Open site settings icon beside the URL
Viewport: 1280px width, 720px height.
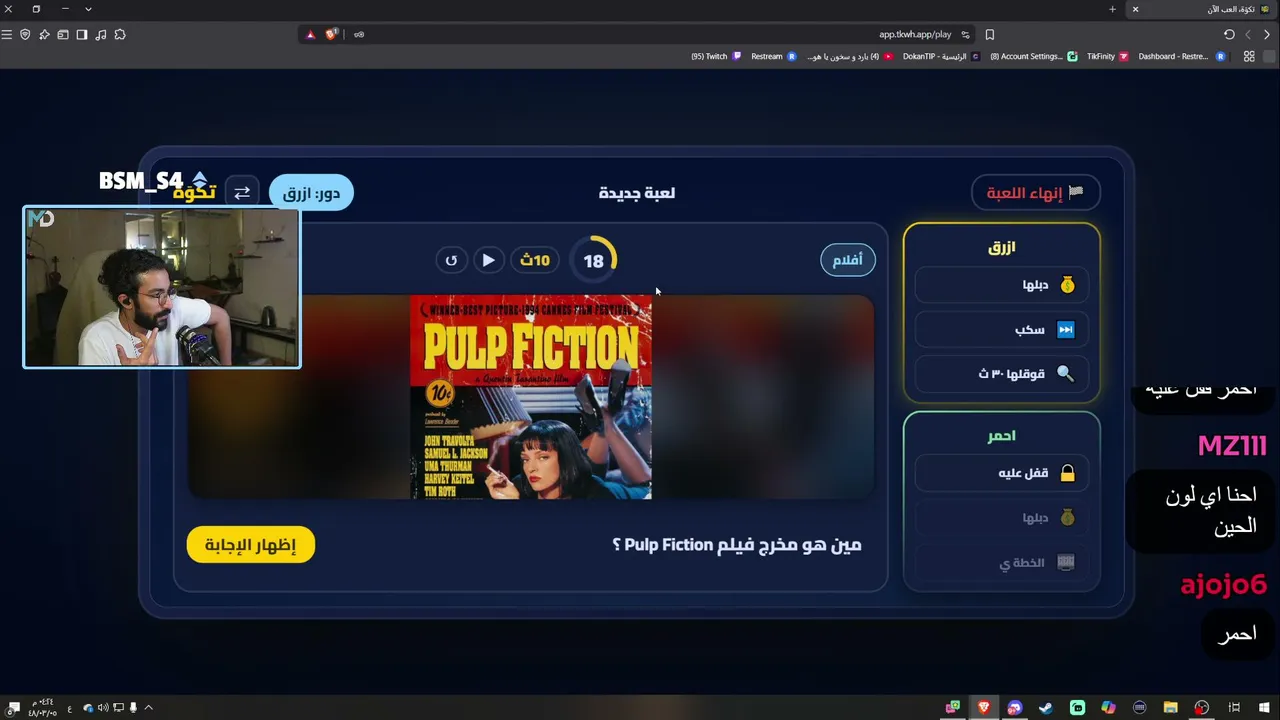click(x=966, y=34)
